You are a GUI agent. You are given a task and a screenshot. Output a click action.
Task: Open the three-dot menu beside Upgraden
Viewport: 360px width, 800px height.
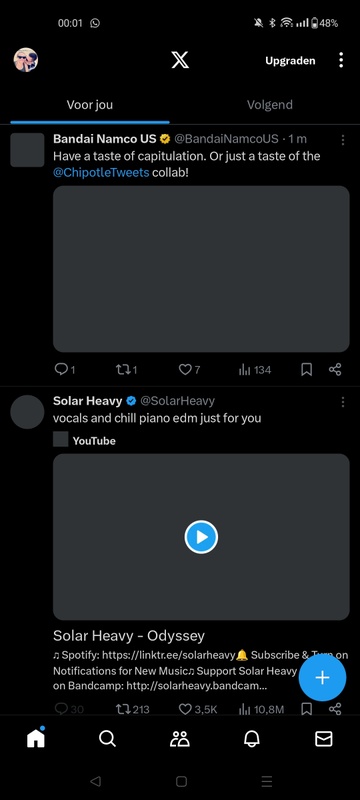click(x=341, y=60)
